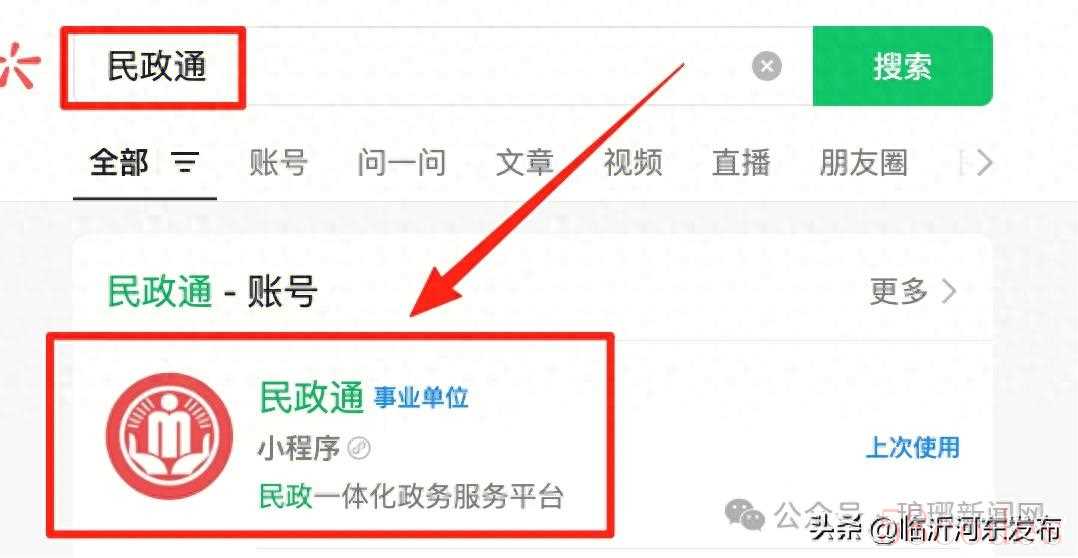The image size is (1078, 558).
Task: Click the 上次使用 label
Action: (912, 447)
